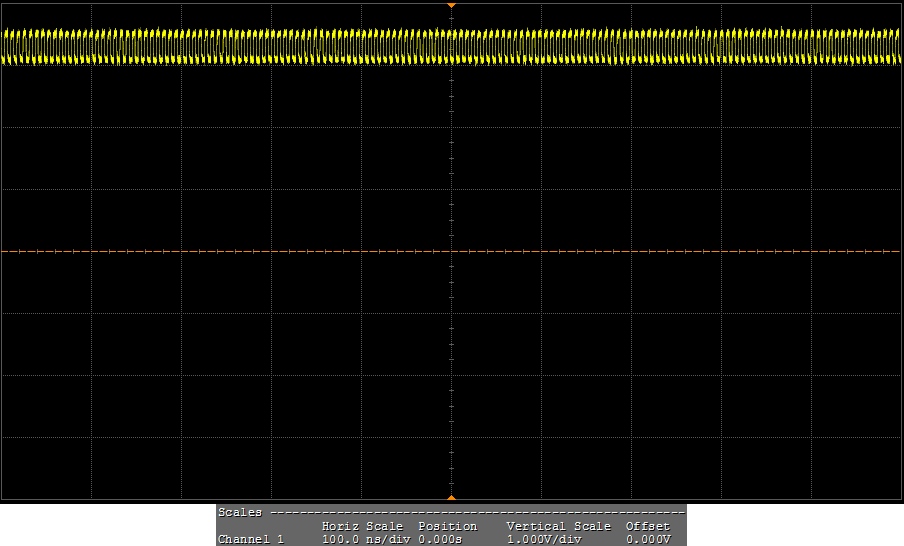904x546 pixels.
Task: Click the right end of the yellow waveform
Action: (x=897, y=47)
